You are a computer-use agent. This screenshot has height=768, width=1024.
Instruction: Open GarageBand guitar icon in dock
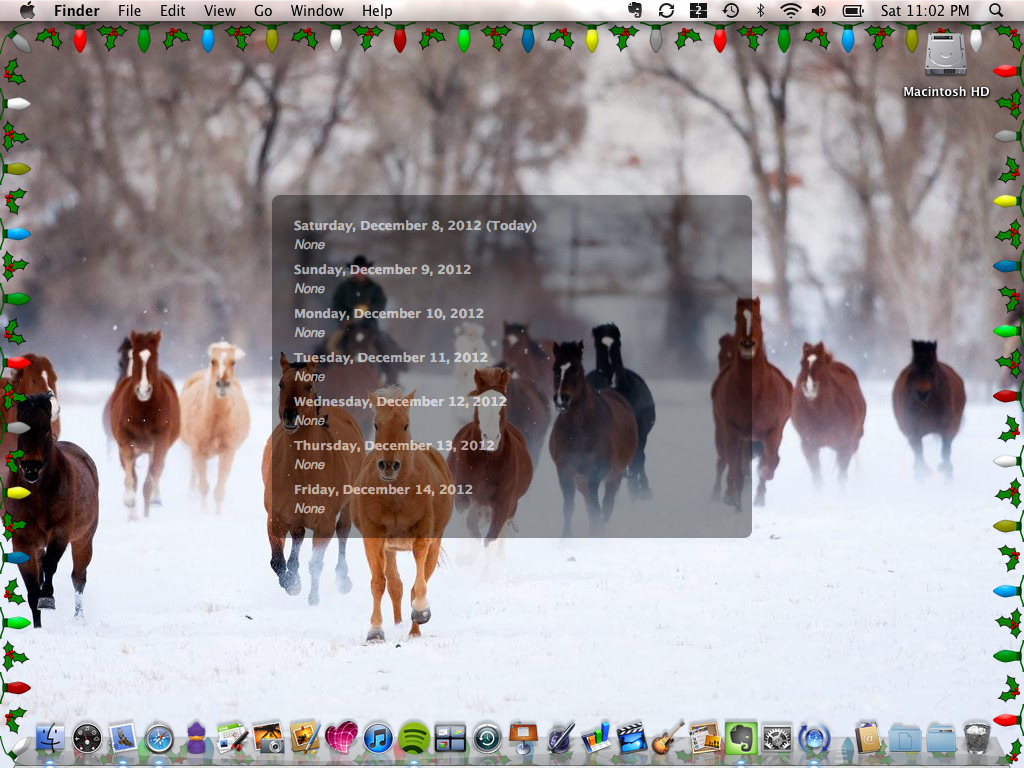668,739
